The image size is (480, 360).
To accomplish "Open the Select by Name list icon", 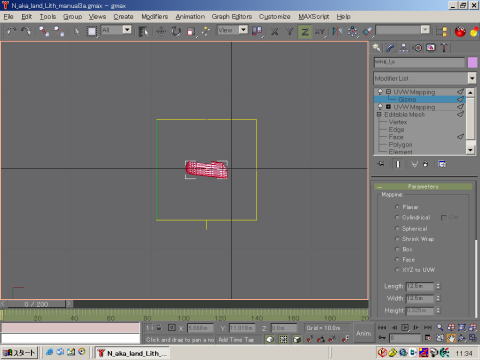I will tap(143, 31).
